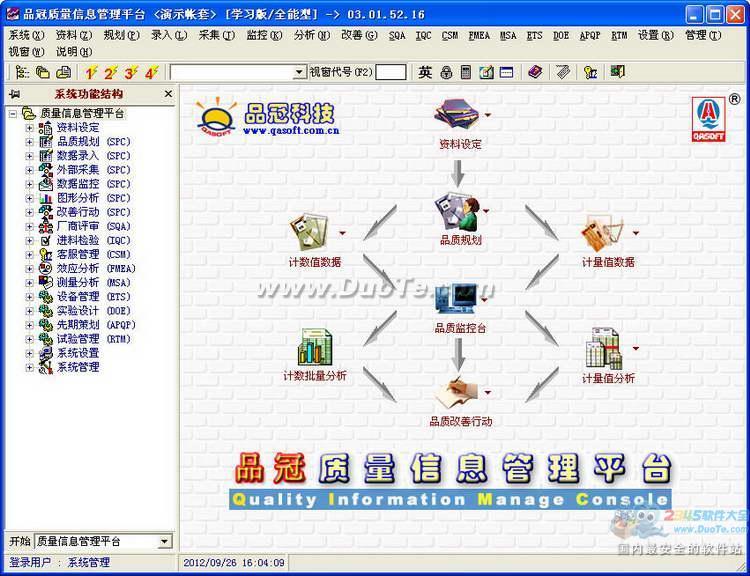750x576 pixels.
Task: Click the pin icon in 系统功能结构 panel
Action: click(x=15, y=94)
